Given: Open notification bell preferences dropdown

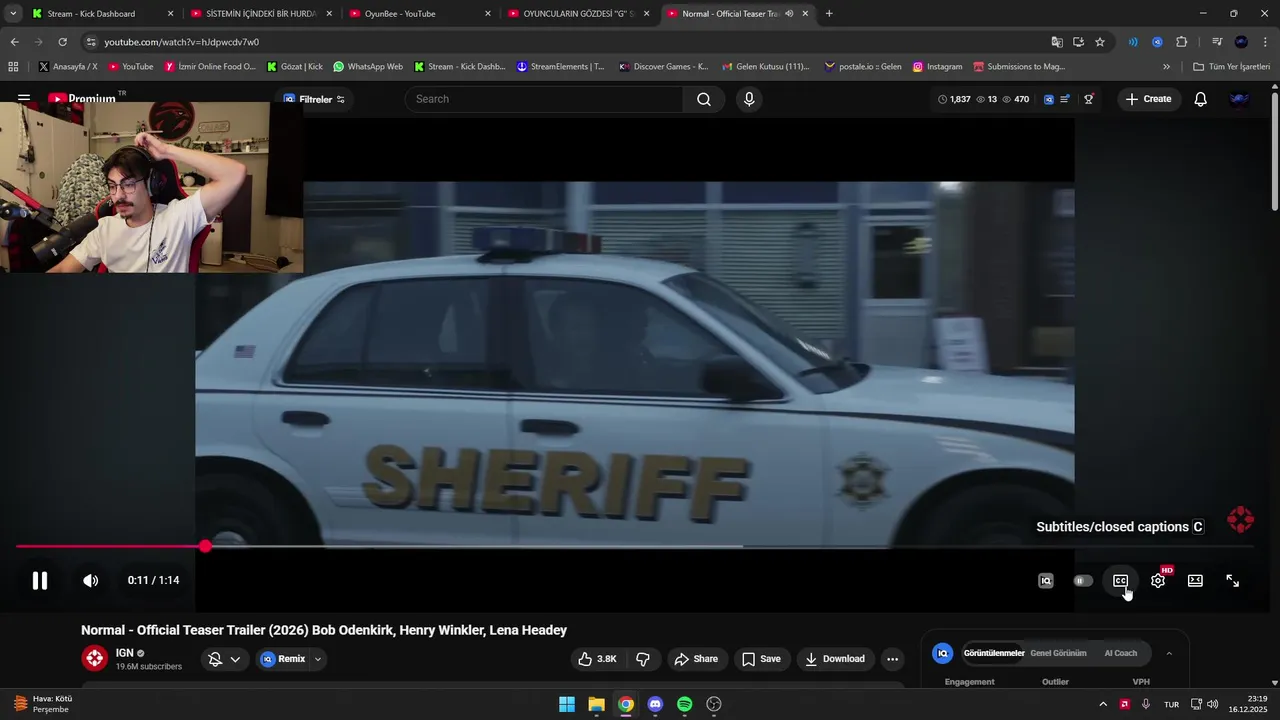Looking at the screenshot, I should tap(223, 659).
